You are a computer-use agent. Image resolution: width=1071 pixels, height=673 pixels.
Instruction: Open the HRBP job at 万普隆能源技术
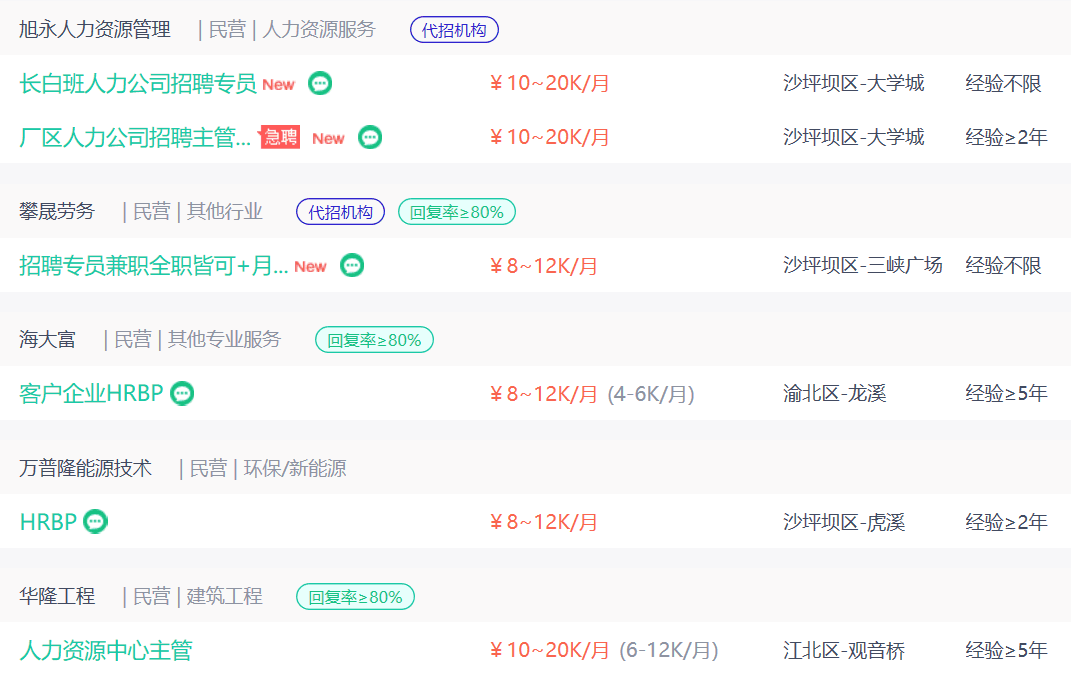[48, 522]
